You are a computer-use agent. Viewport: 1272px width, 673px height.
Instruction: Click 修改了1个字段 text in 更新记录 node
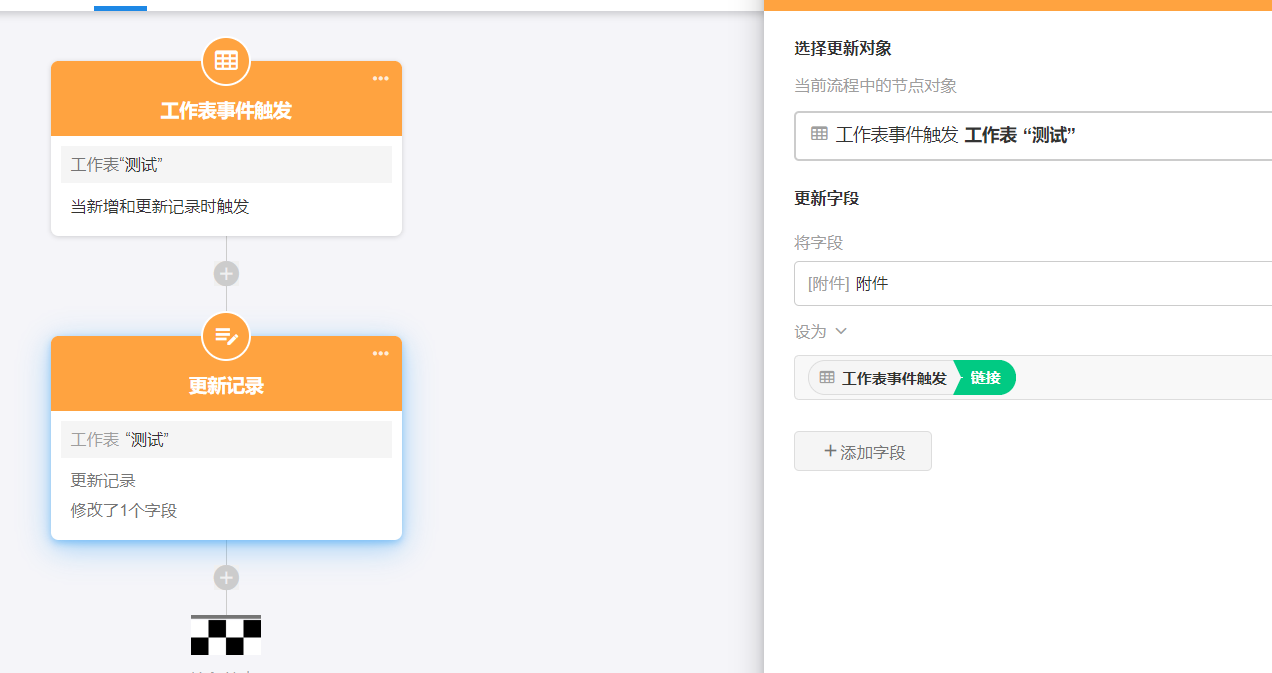coord(124,510)
